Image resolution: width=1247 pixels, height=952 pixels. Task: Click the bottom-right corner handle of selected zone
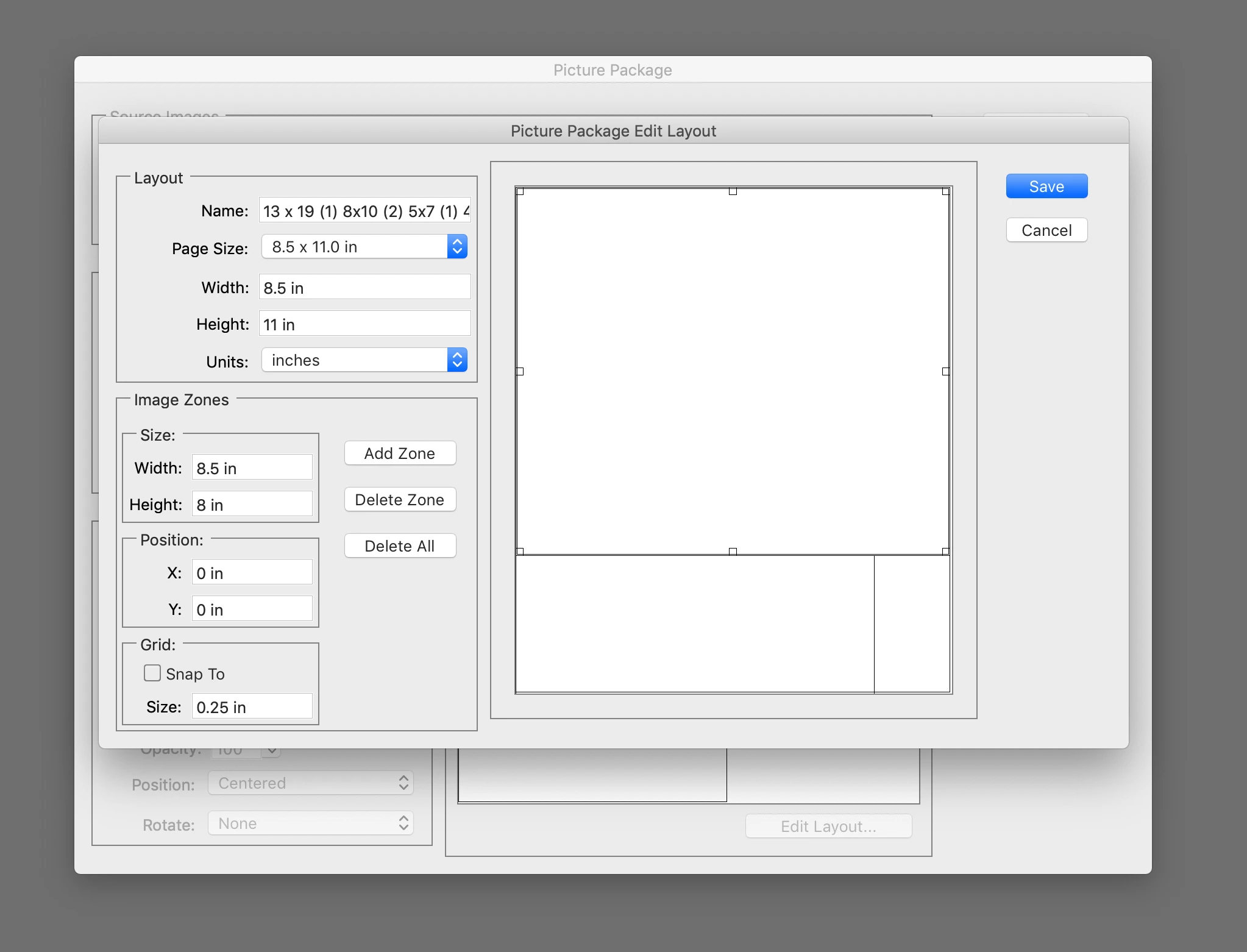tap(945, 551)
